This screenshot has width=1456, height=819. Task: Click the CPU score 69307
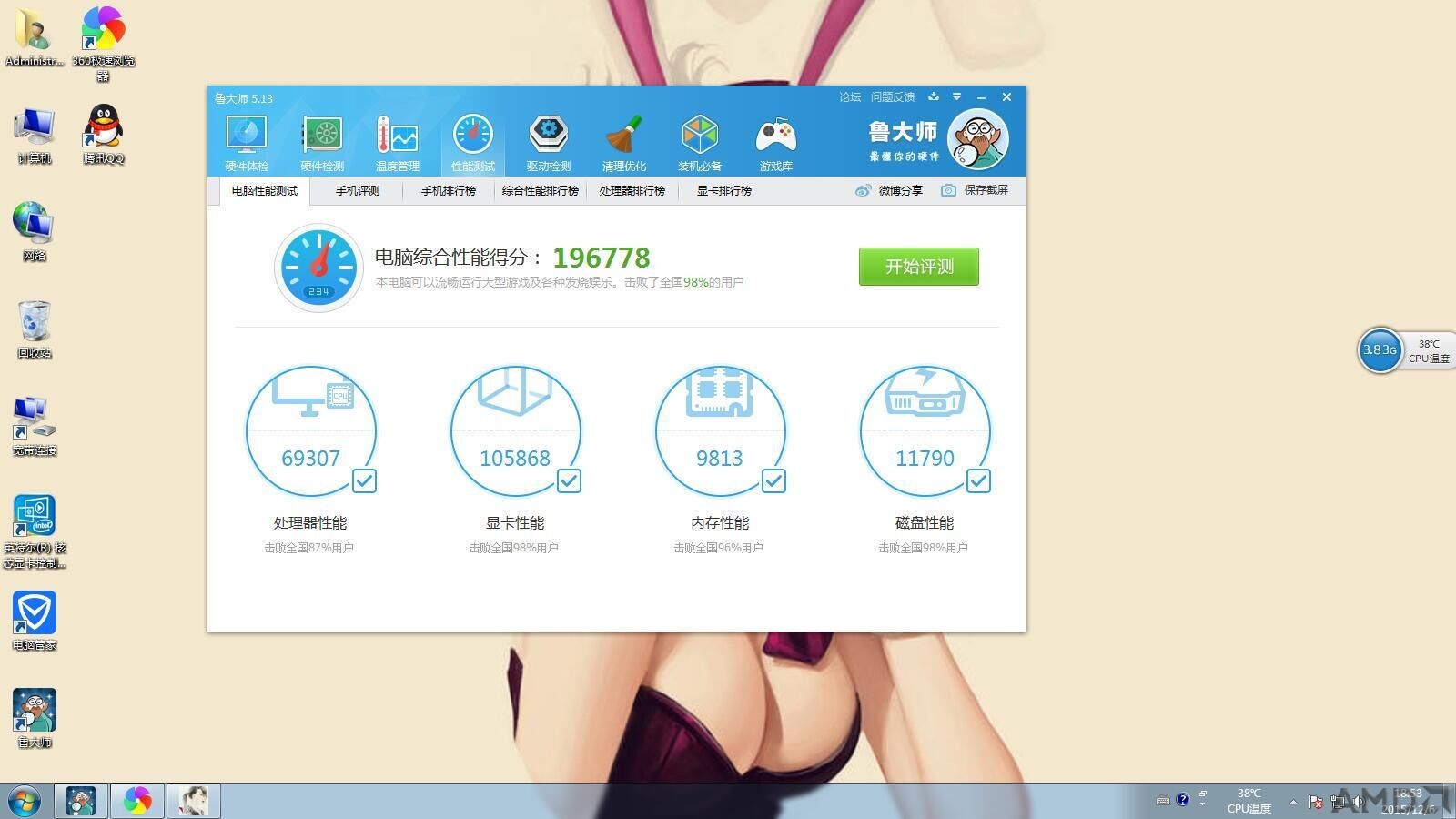310,459
